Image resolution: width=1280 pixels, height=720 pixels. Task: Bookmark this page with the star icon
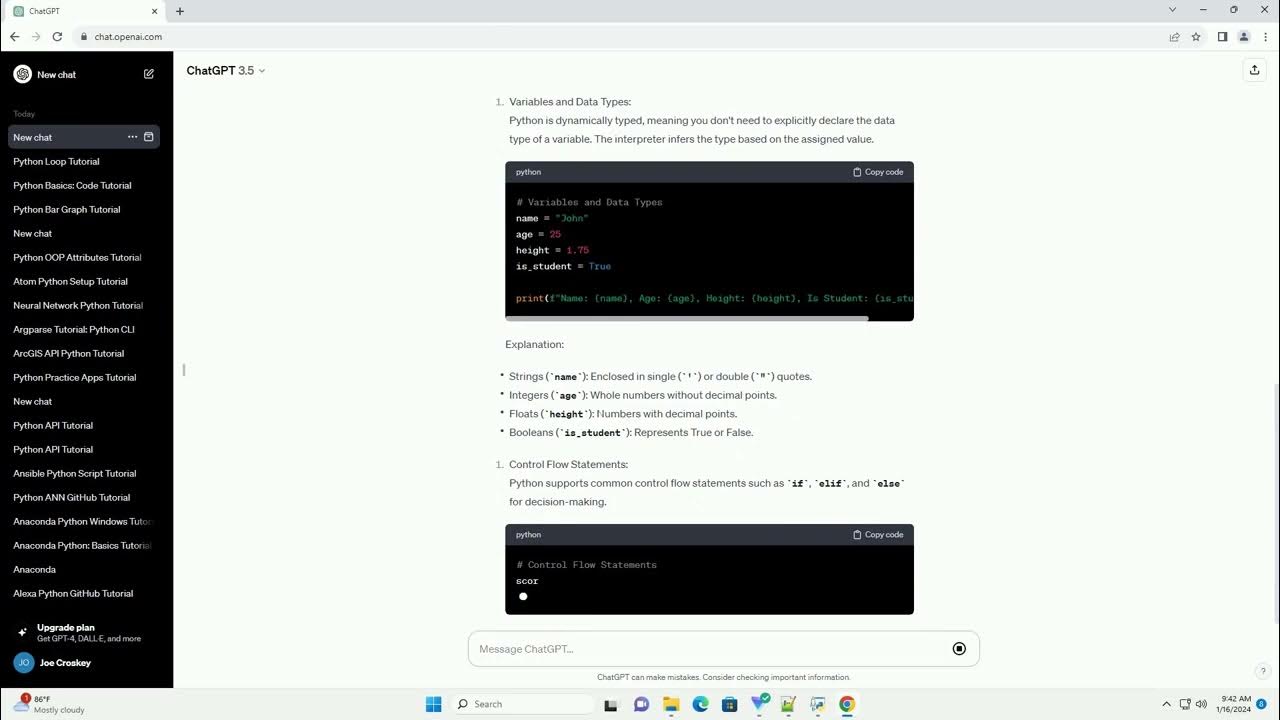pos(1196,37)
